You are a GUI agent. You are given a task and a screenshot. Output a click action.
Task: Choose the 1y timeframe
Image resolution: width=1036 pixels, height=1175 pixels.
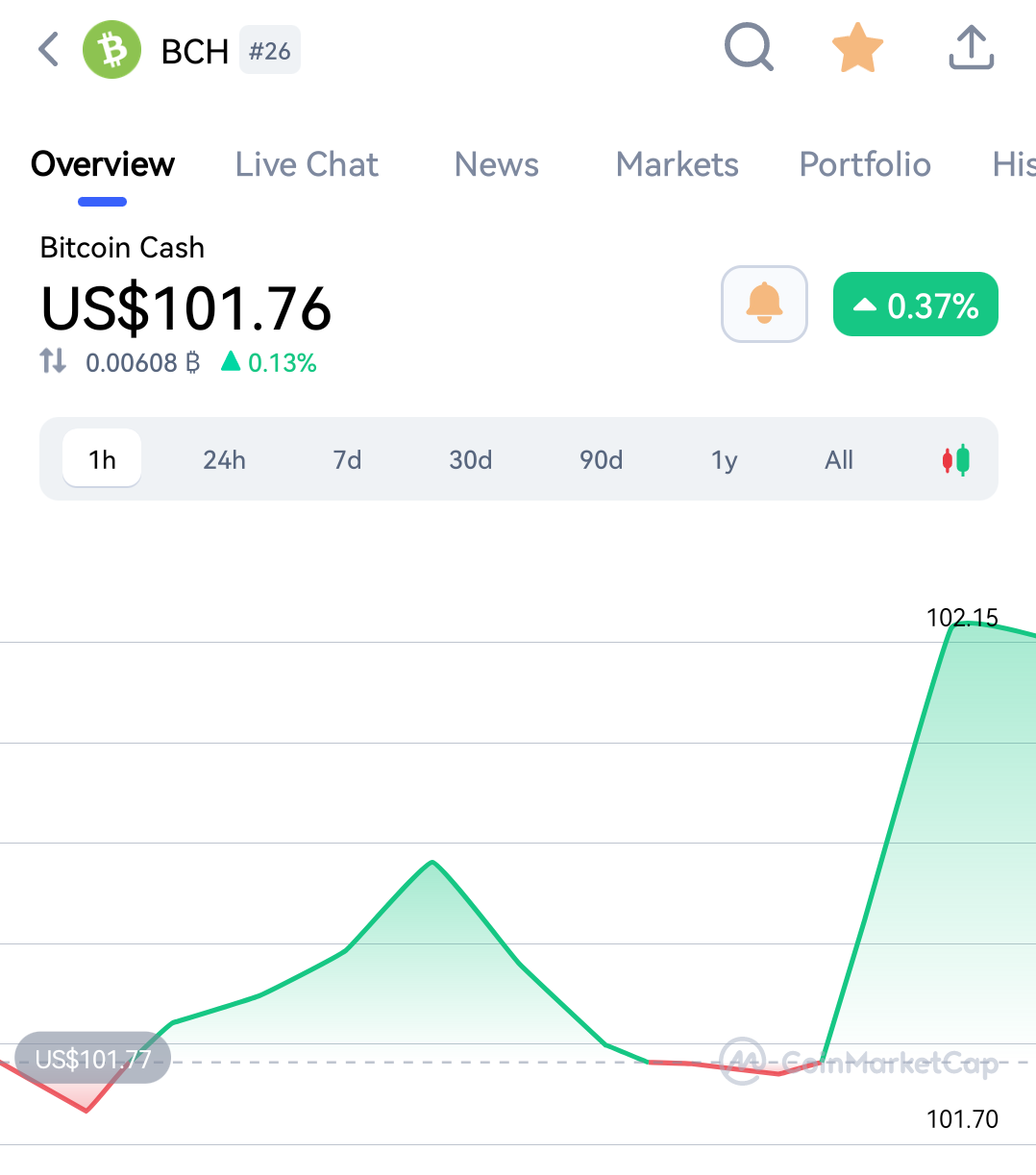[724, 460]
